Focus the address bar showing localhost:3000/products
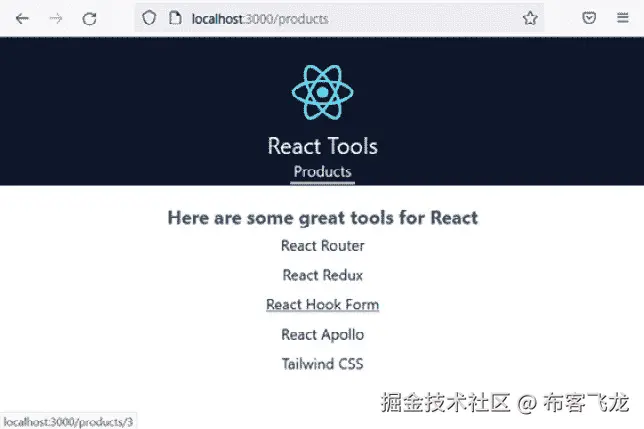Screen dimensions: 644x429 (x=339, y=18)
